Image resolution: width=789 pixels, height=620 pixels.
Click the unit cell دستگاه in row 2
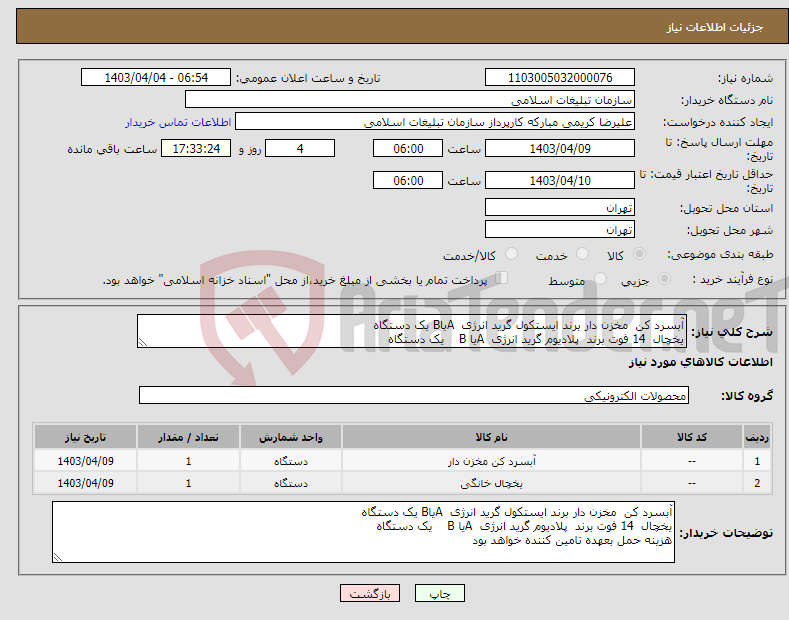tap(291, 483)
